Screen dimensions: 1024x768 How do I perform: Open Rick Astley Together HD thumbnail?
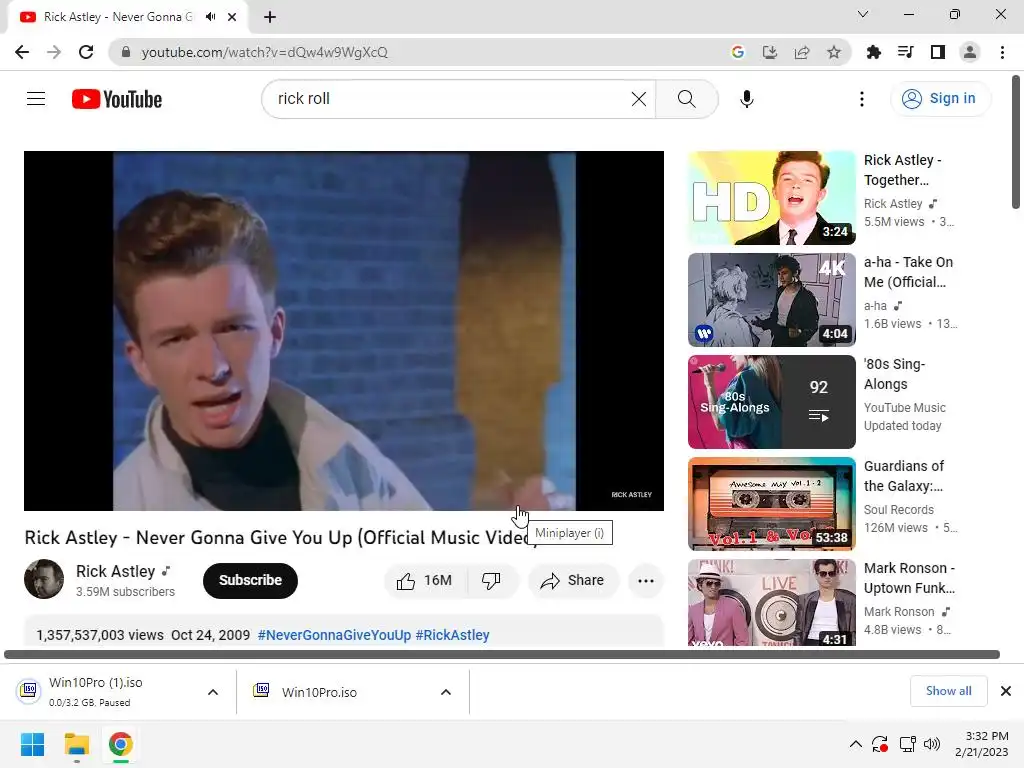771,198
